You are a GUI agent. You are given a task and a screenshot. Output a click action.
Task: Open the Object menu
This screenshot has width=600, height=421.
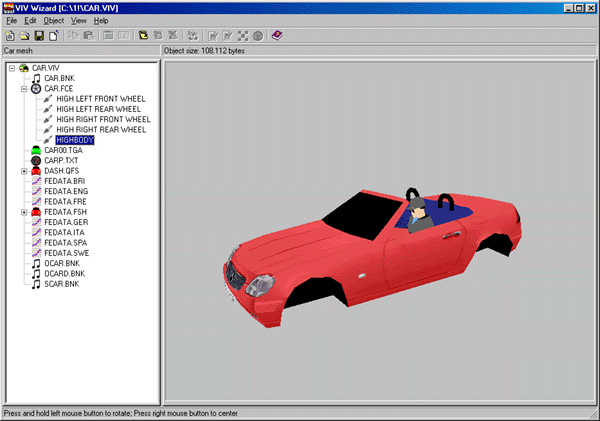click(54, 21)
